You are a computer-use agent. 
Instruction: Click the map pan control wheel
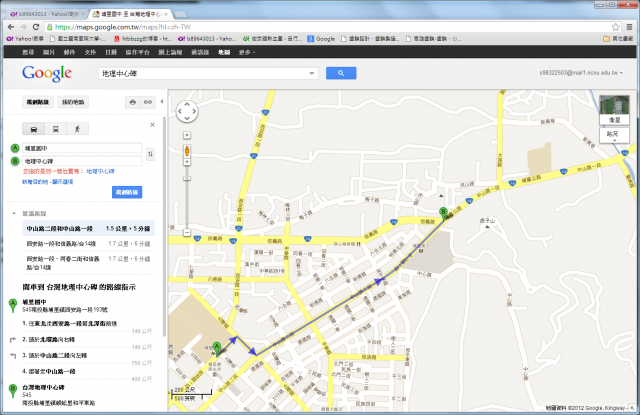point(187,111)
